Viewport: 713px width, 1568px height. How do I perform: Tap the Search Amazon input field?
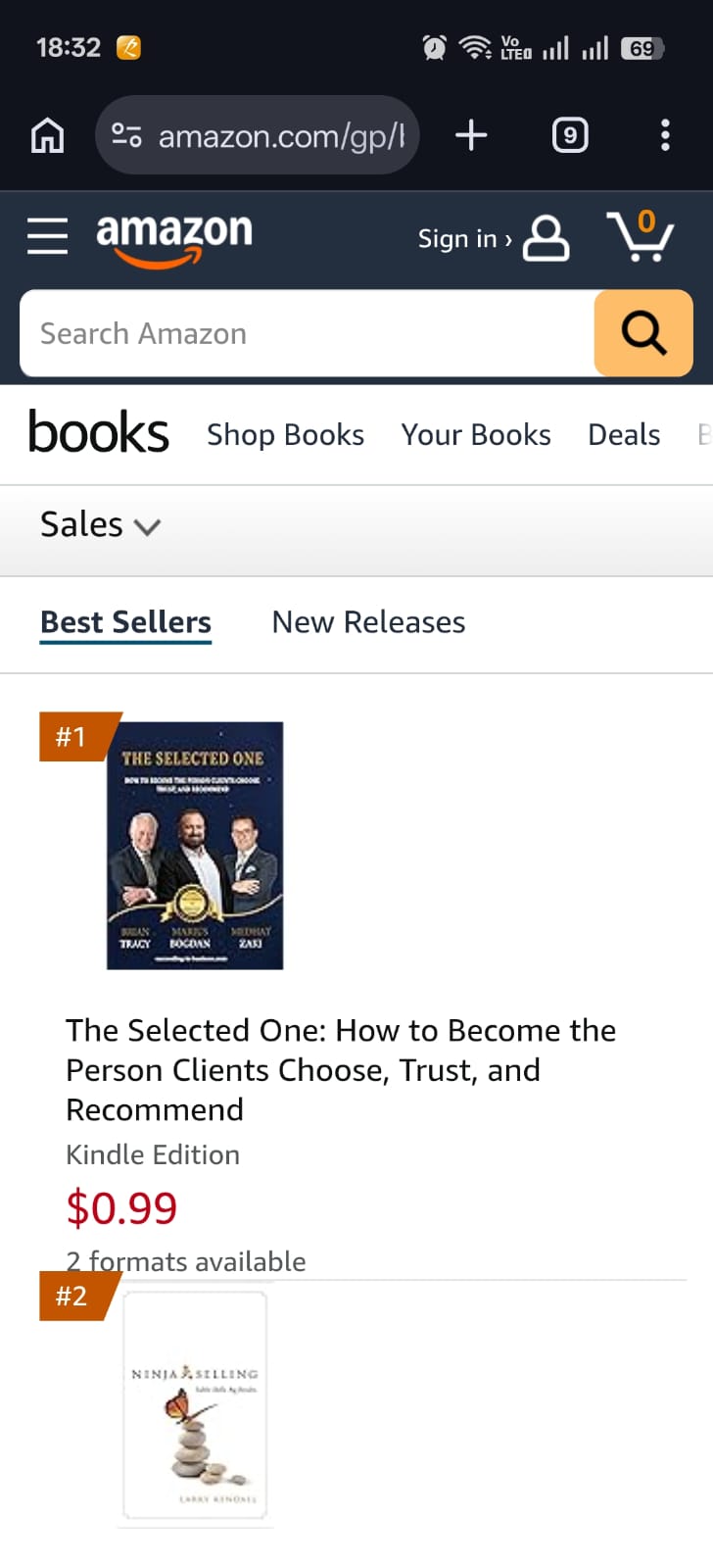coord(294,333)
